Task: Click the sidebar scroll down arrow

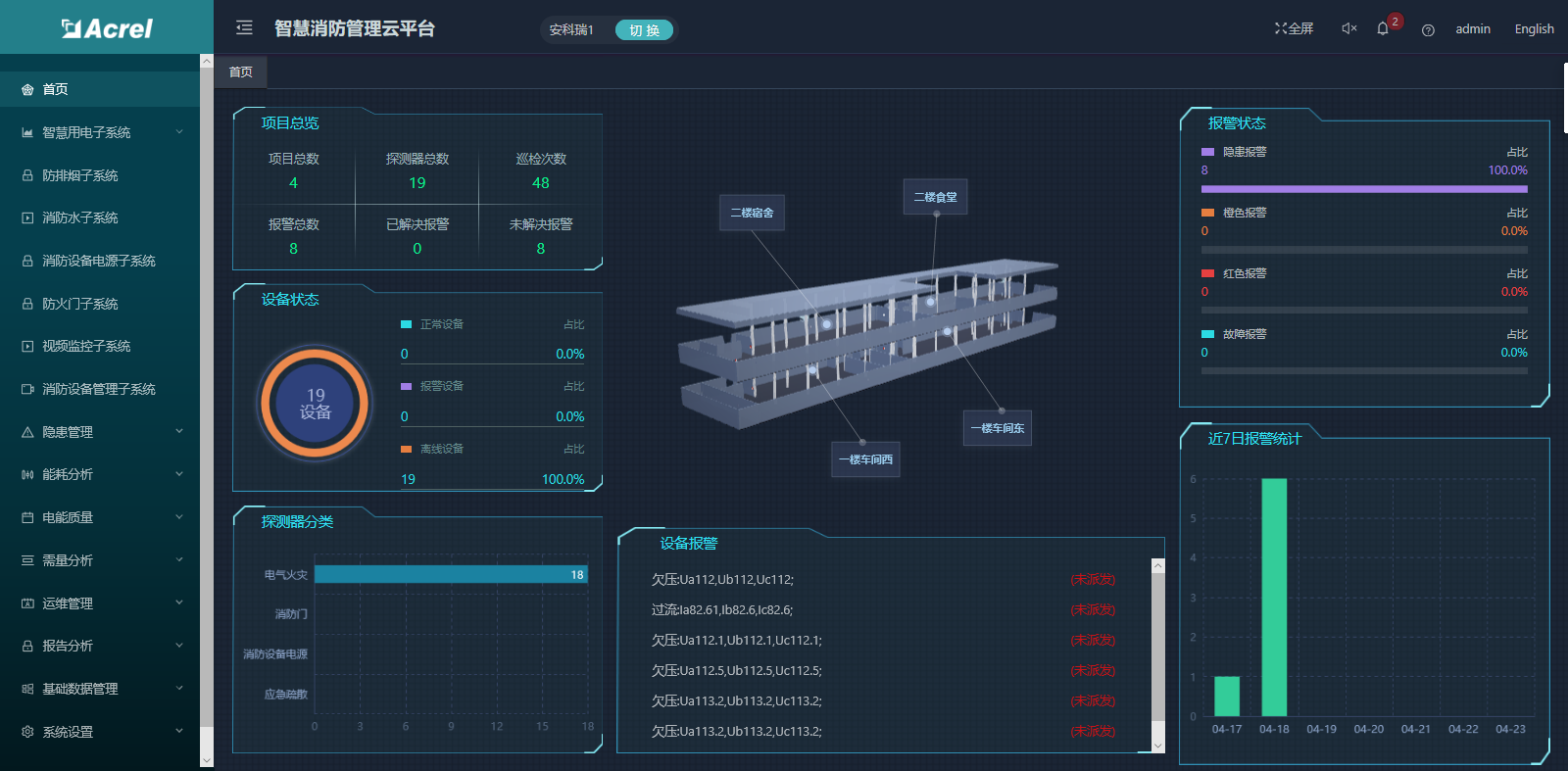Action: click(x=206, y=760)
